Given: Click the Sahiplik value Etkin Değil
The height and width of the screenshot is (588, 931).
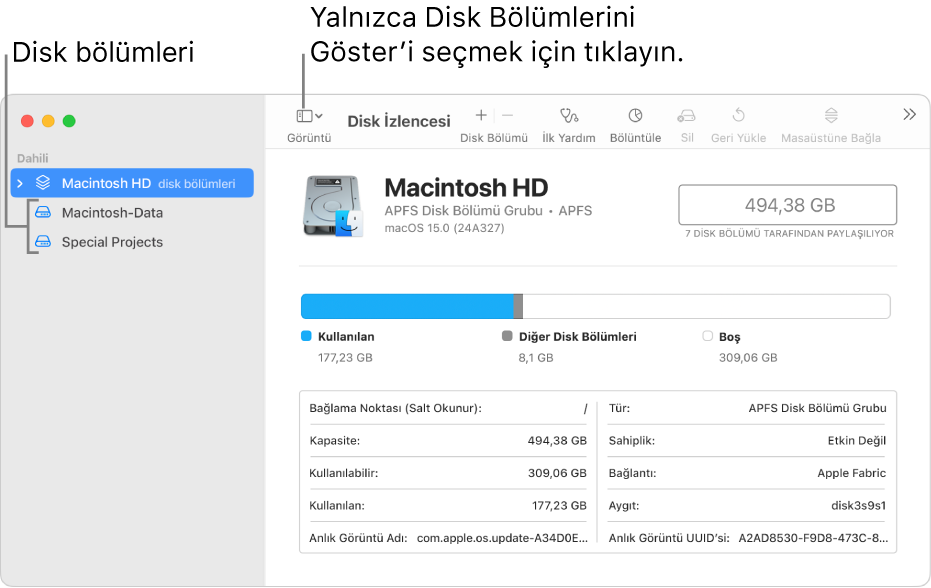Looking at the screenshot, I should [857, 441].
